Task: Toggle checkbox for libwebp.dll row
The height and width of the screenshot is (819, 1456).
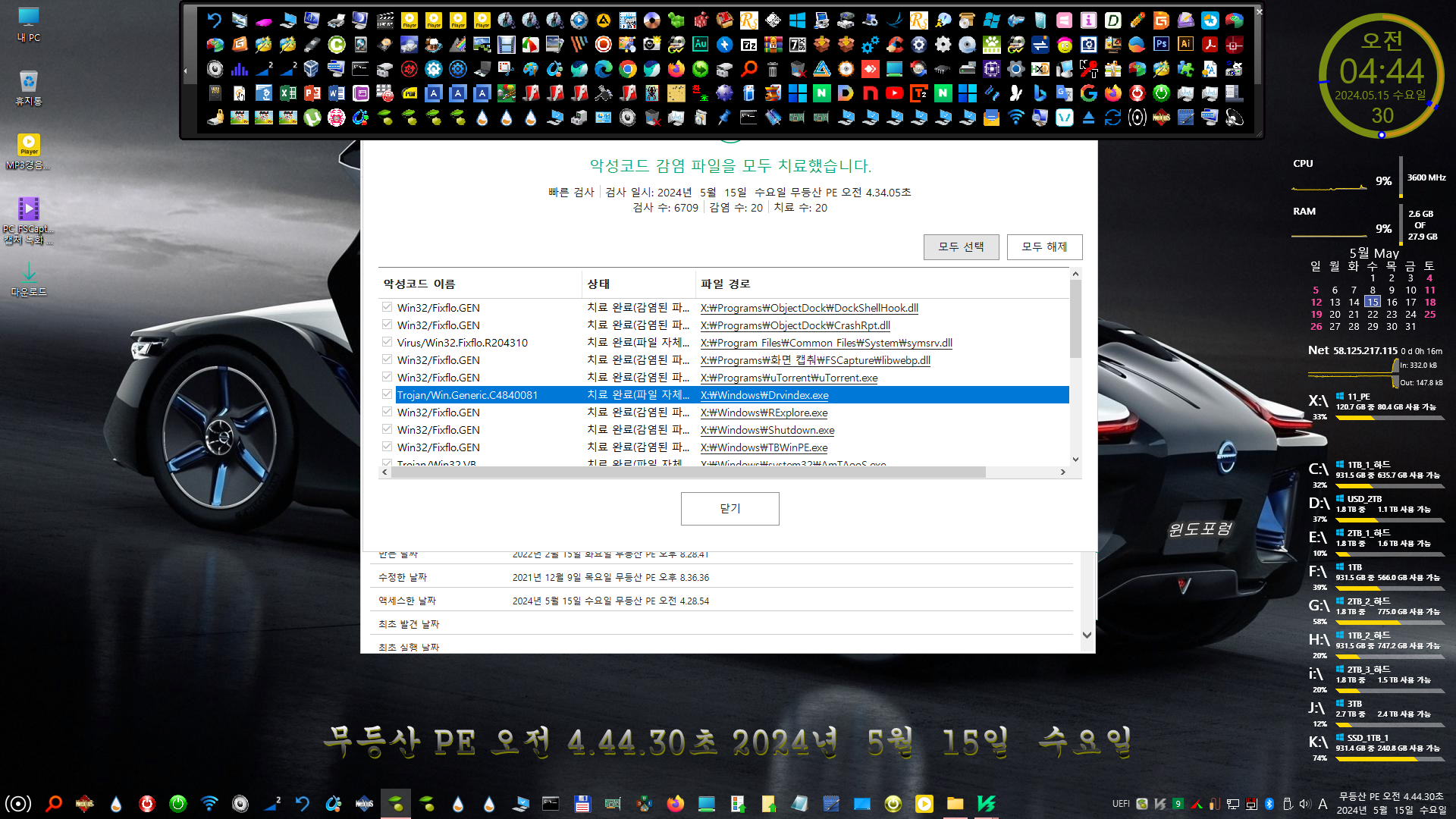Action: pyautogui.click(x=387, y=359)
